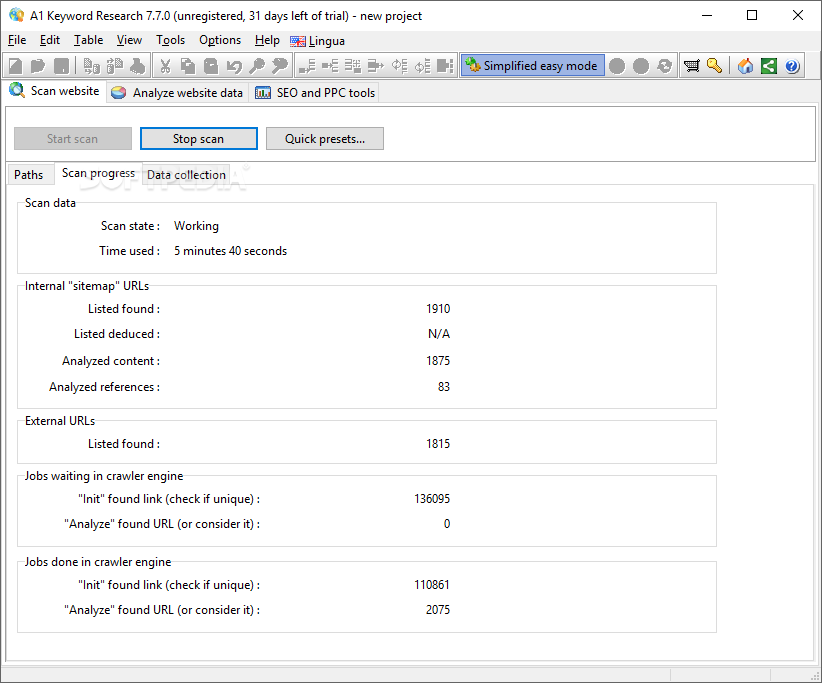Click jobs done value 110861

(x=432, y=584)
